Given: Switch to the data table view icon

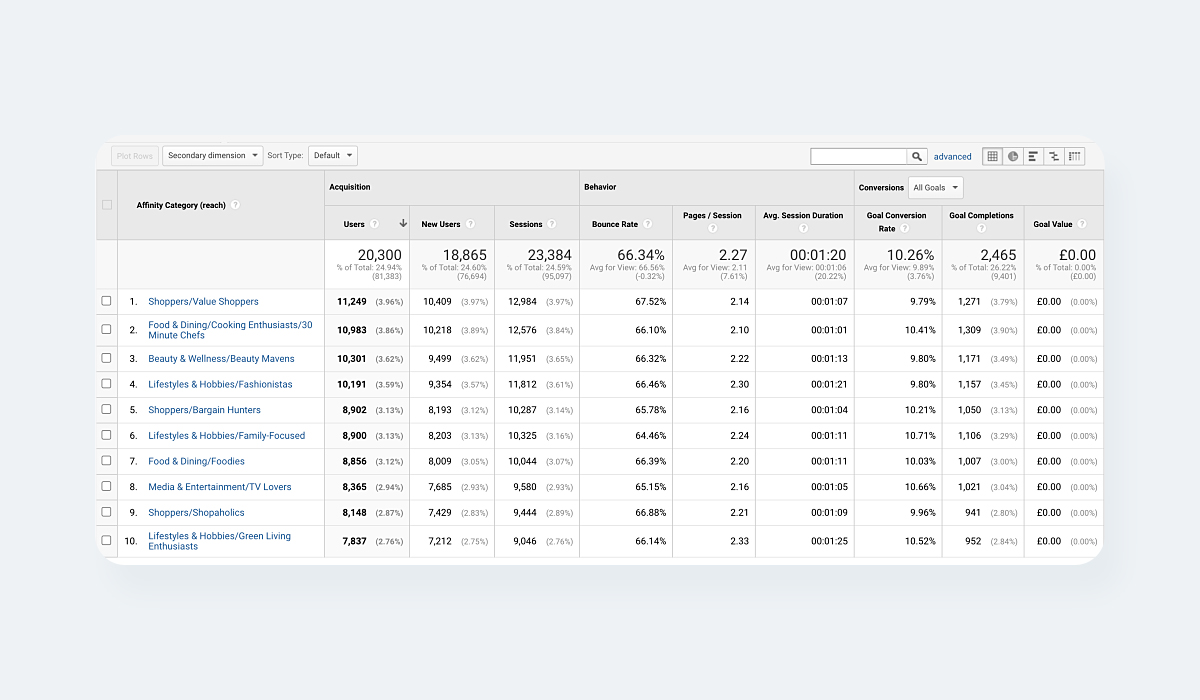Looking at the screenshot, I should (992, 156).
